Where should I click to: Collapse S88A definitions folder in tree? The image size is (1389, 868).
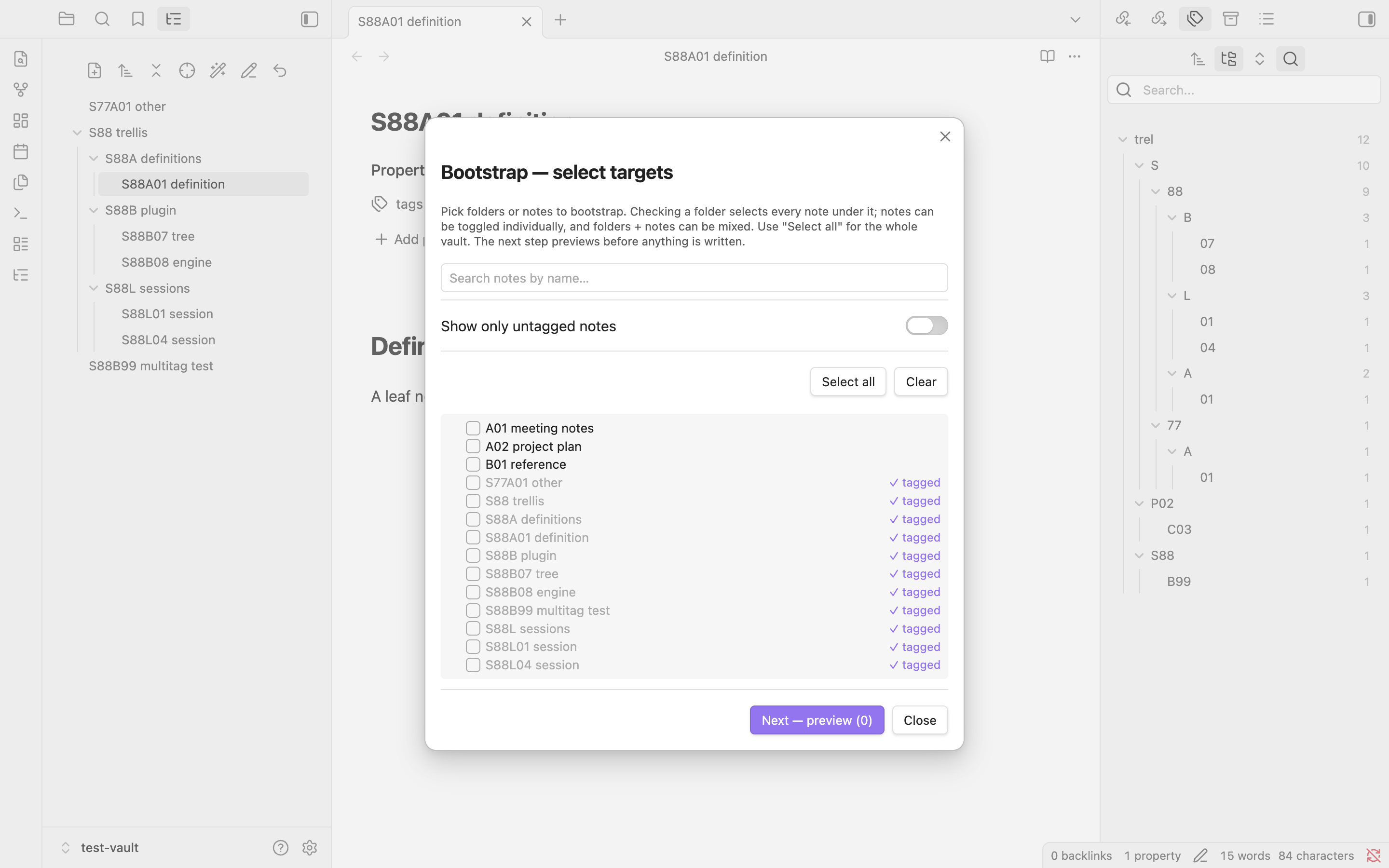point(94,159)
